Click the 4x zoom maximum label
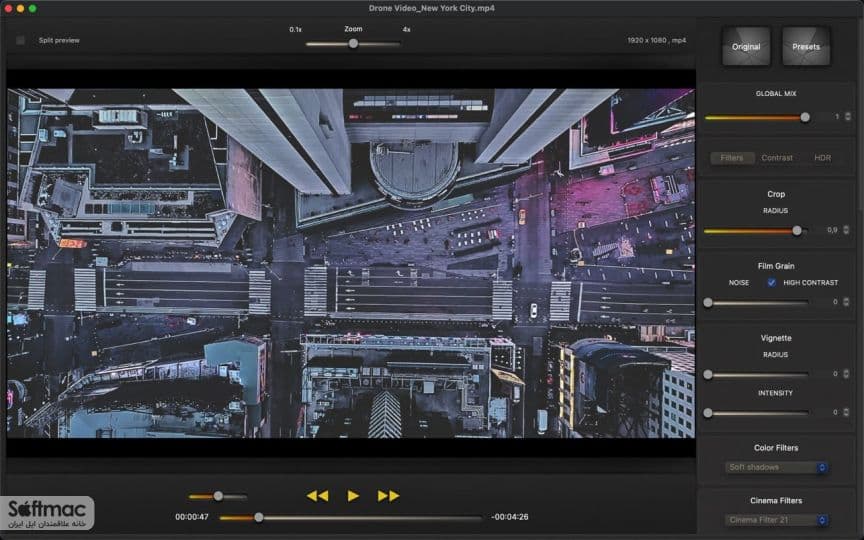Image resolution: width=864 pixels, height=540 pixels. (406, 29)
